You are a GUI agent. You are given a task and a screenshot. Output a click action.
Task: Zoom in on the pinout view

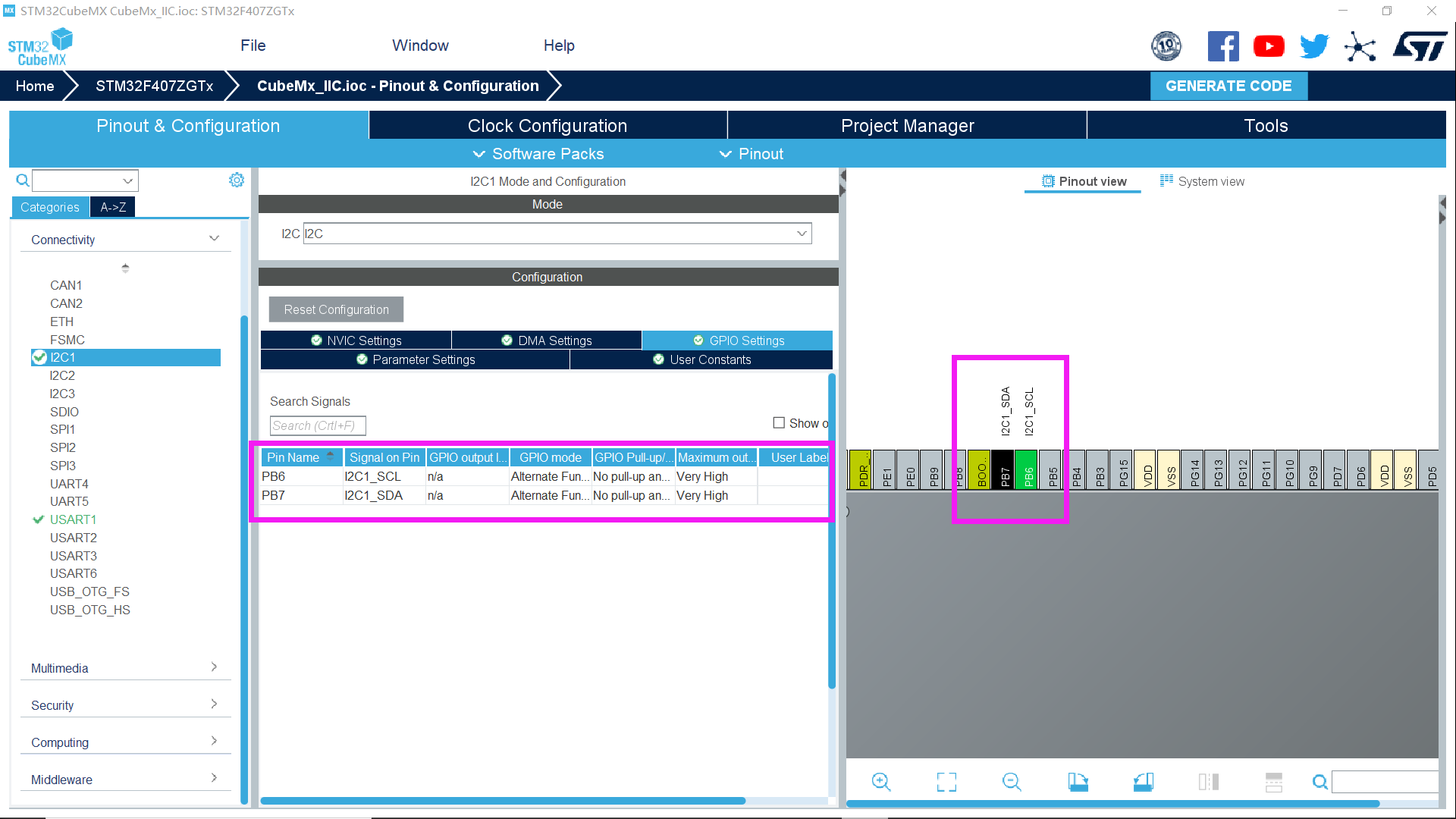point(881,781)
